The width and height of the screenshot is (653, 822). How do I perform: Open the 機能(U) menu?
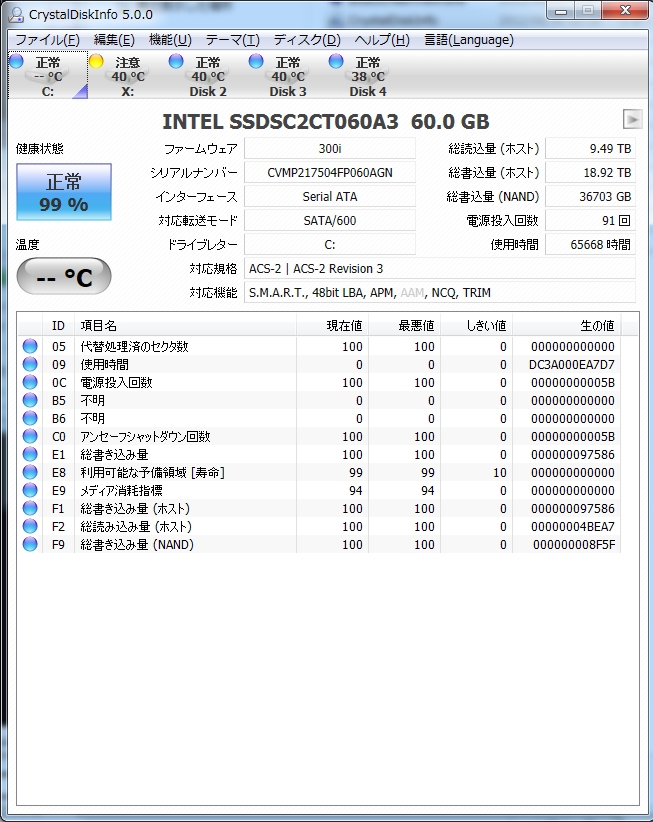click(170, 40)
